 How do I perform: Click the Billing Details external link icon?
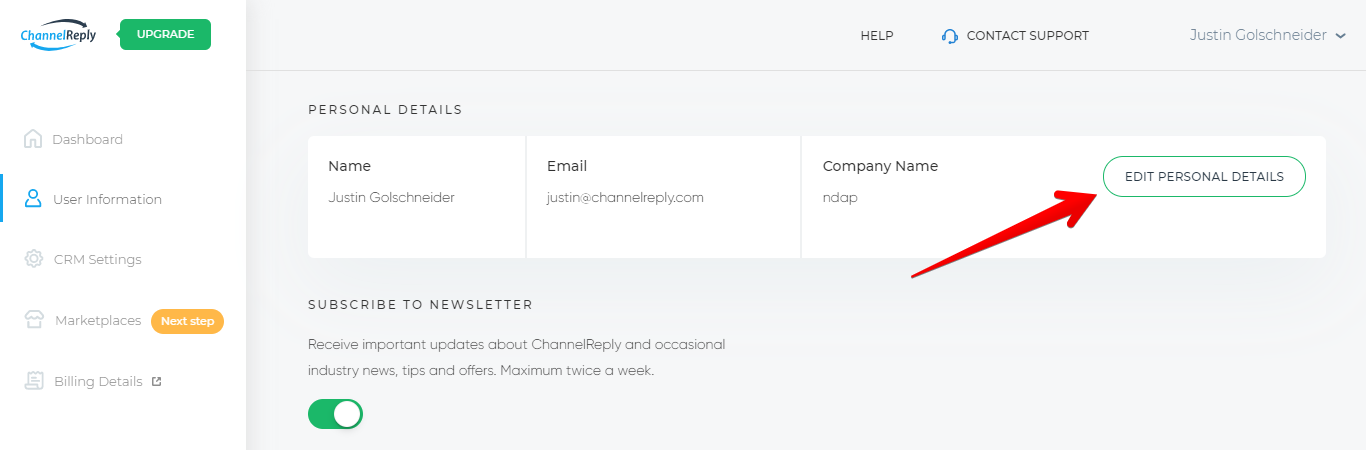point(156,381)
